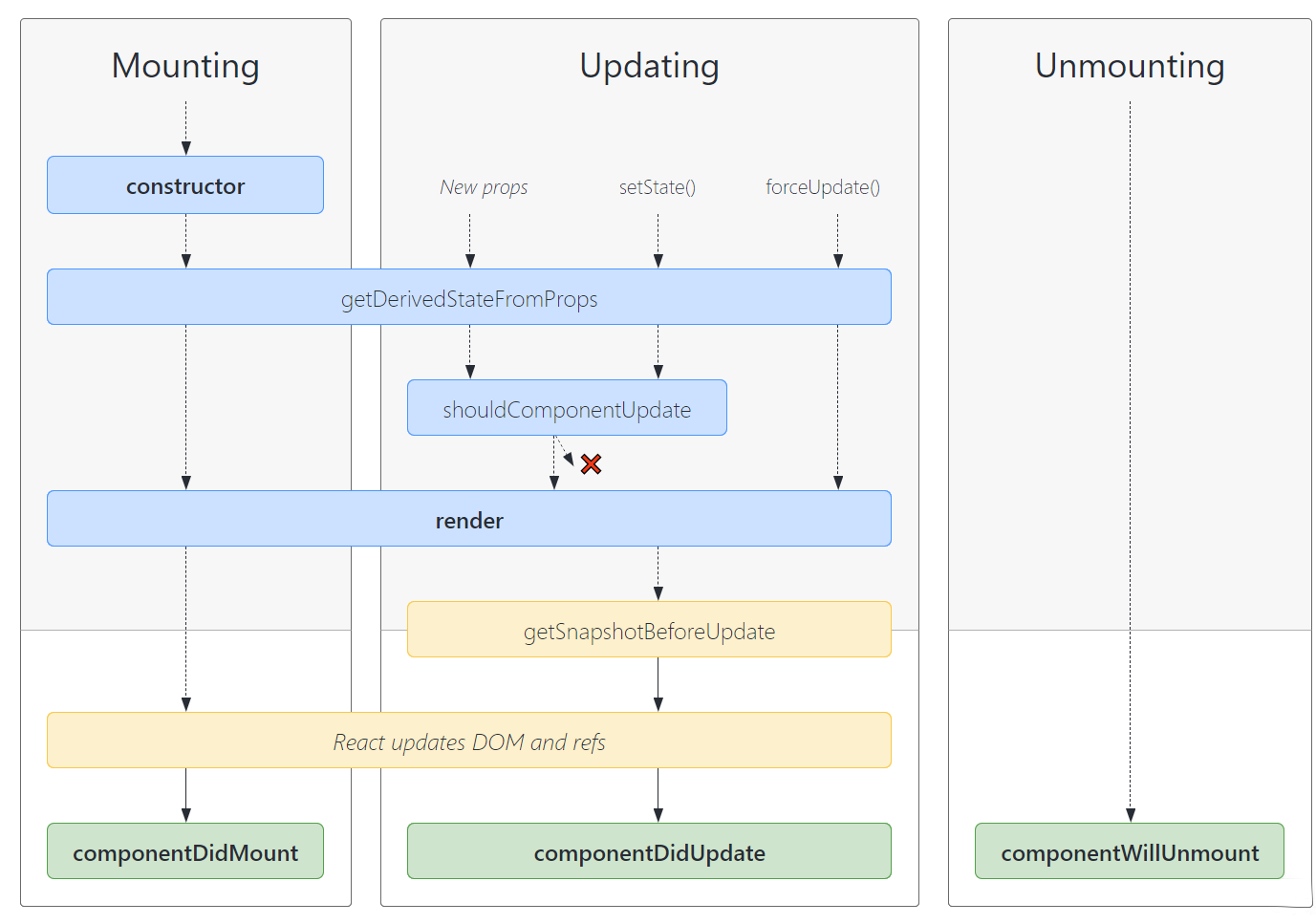Click the Mounting heading

click(x=185, y=66)
